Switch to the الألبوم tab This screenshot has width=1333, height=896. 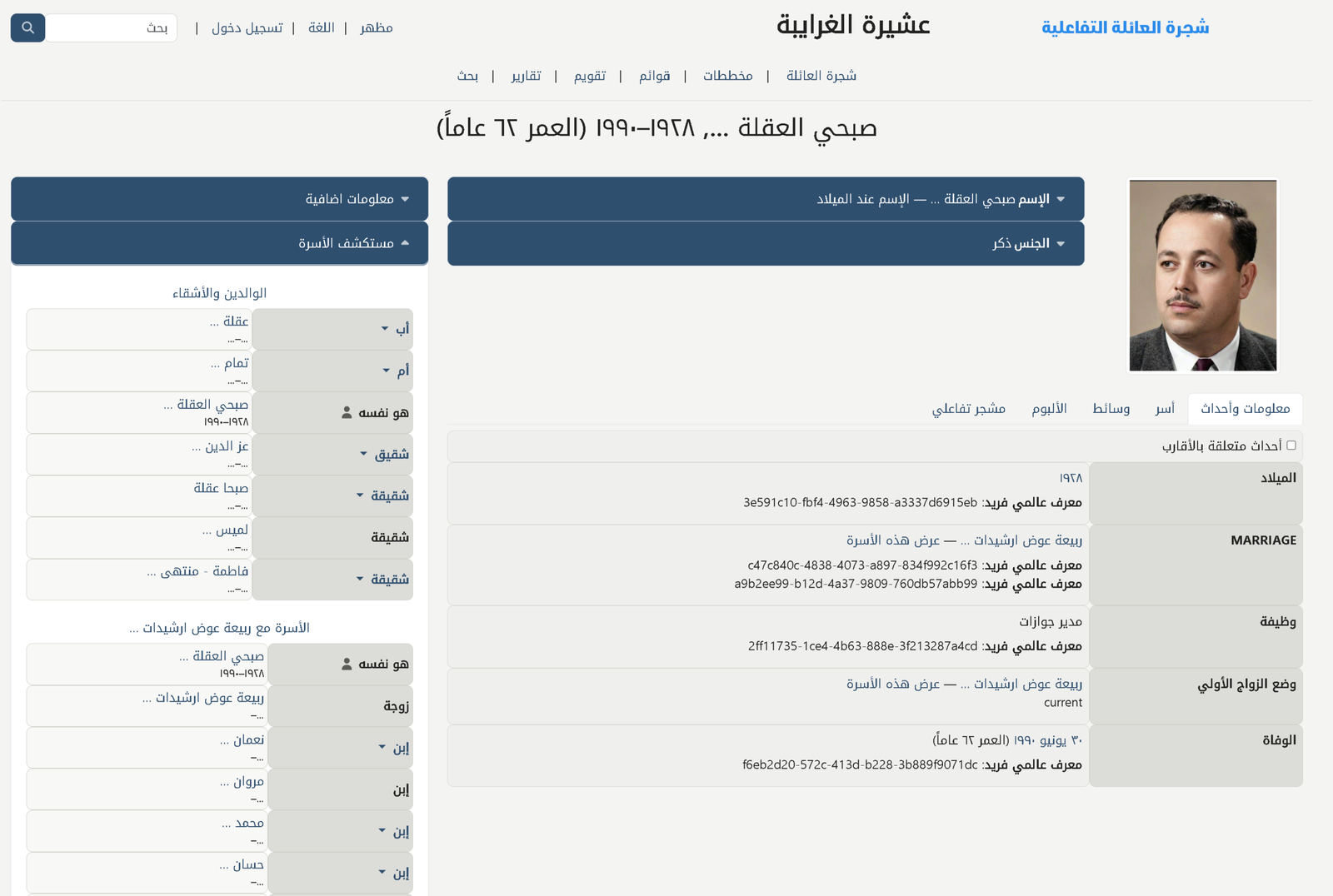pos(1049,408)
